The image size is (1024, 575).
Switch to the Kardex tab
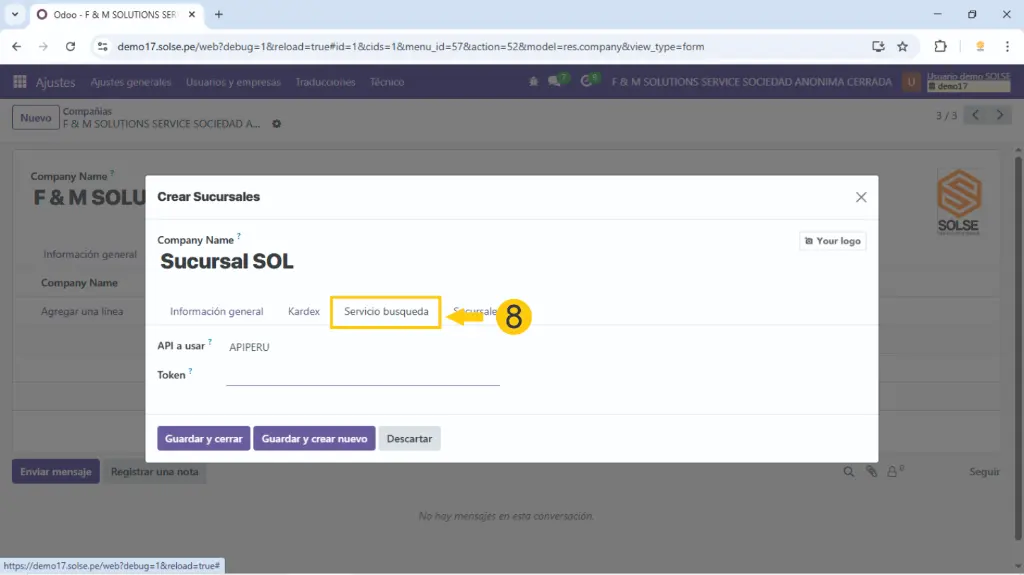tap(303, 312)
